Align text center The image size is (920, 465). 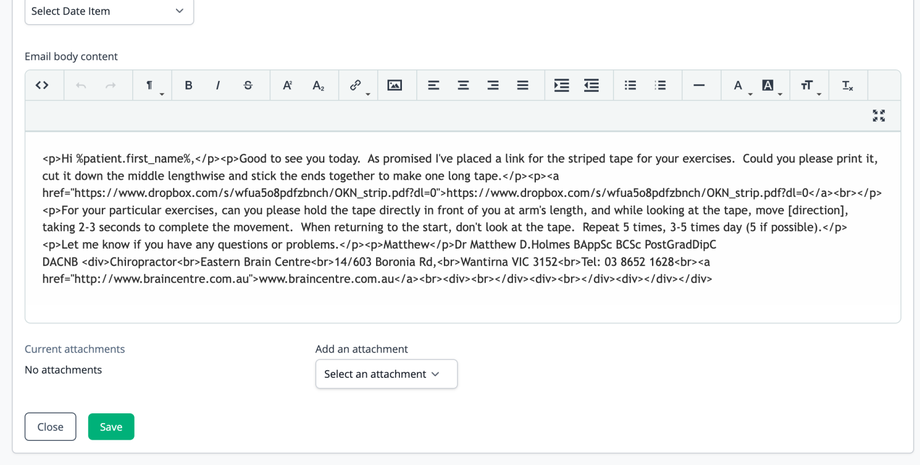click(x=463, y=86)
